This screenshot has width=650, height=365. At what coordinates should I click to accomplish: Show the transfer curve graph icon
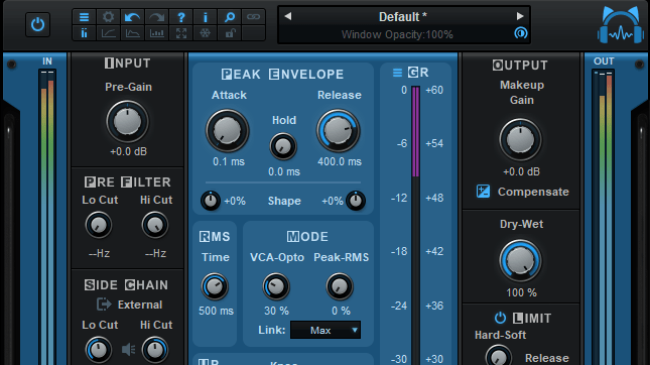(x=108, y=33)
